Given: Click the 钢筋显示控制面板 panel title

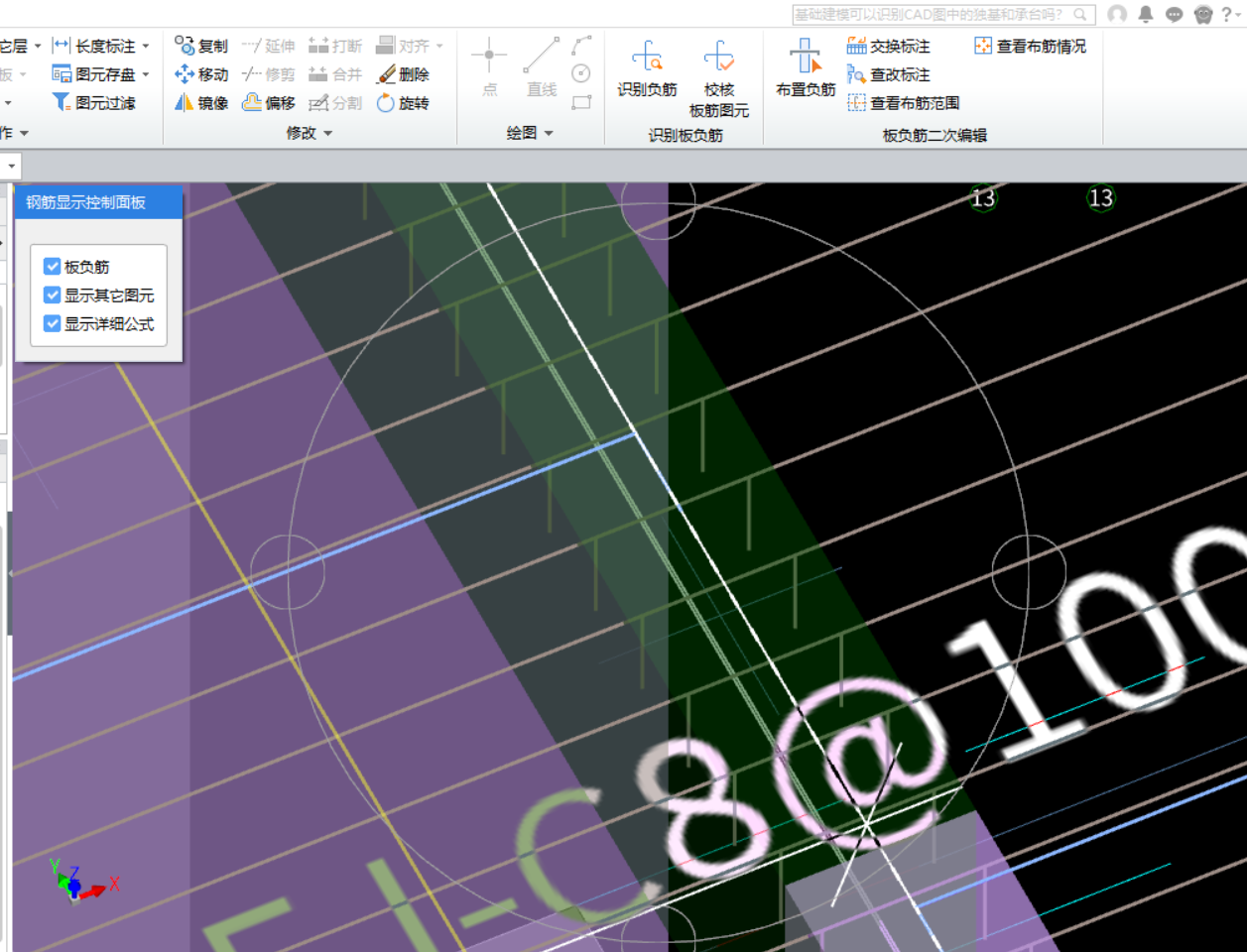Looking at the screenshot, I should click(x=85, y=202).
